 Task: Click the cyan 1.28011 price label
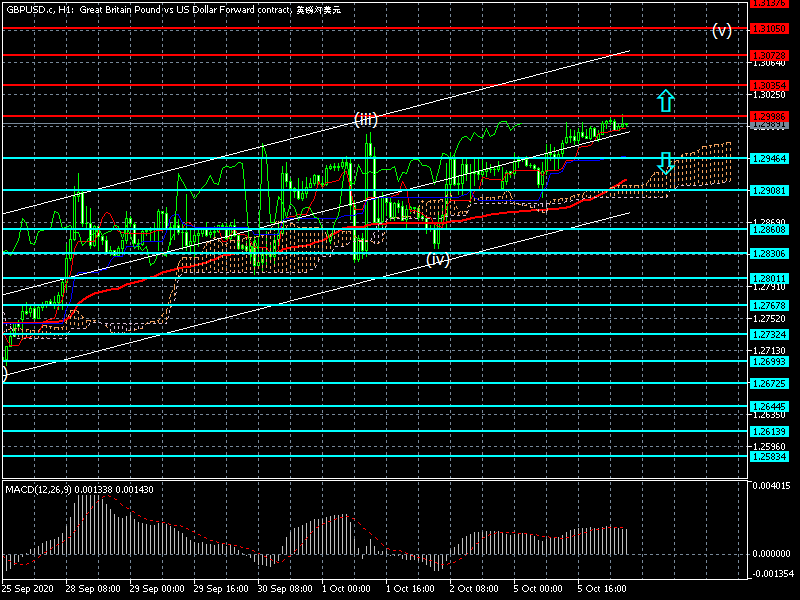769,279
